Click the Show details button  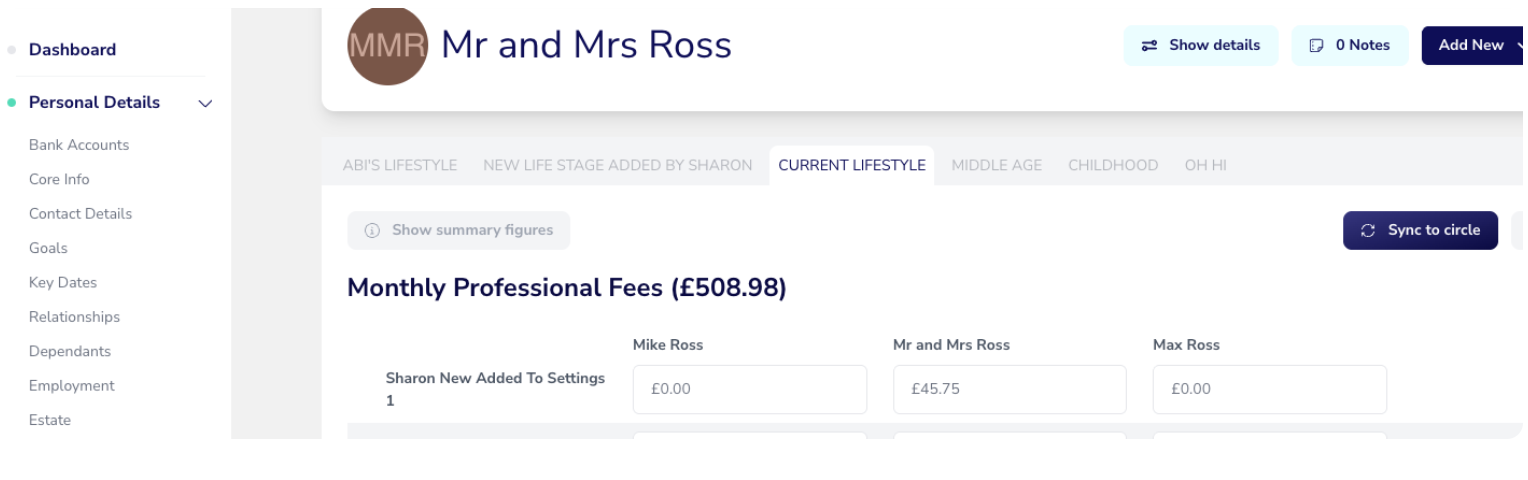pyautogui.click(x=1201, y=45)
